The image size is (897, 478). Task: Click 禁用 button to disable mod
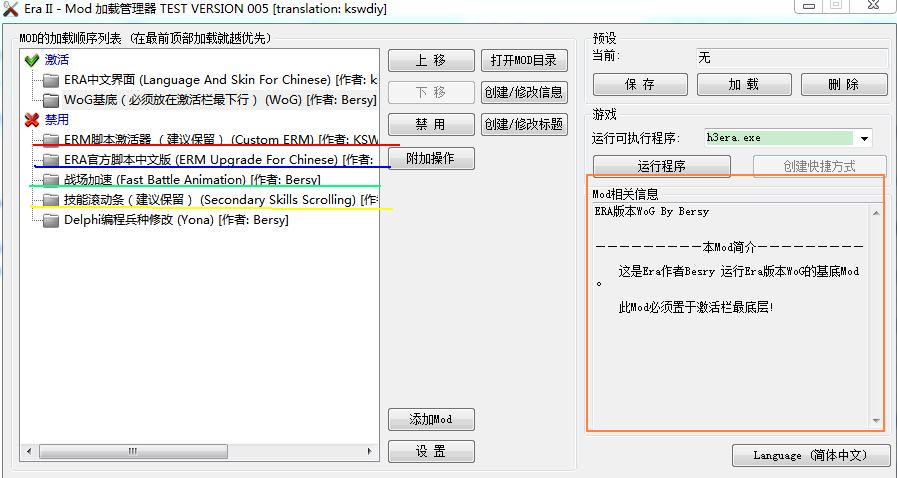coord(430,125)
